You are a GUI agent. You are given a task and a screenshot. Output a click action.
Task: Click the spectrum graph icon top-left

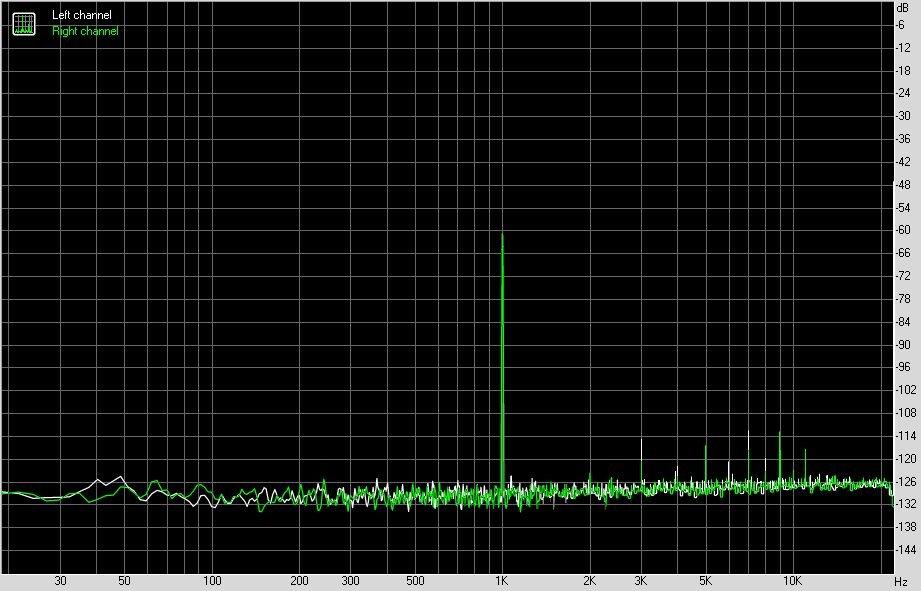click(24, 23)
